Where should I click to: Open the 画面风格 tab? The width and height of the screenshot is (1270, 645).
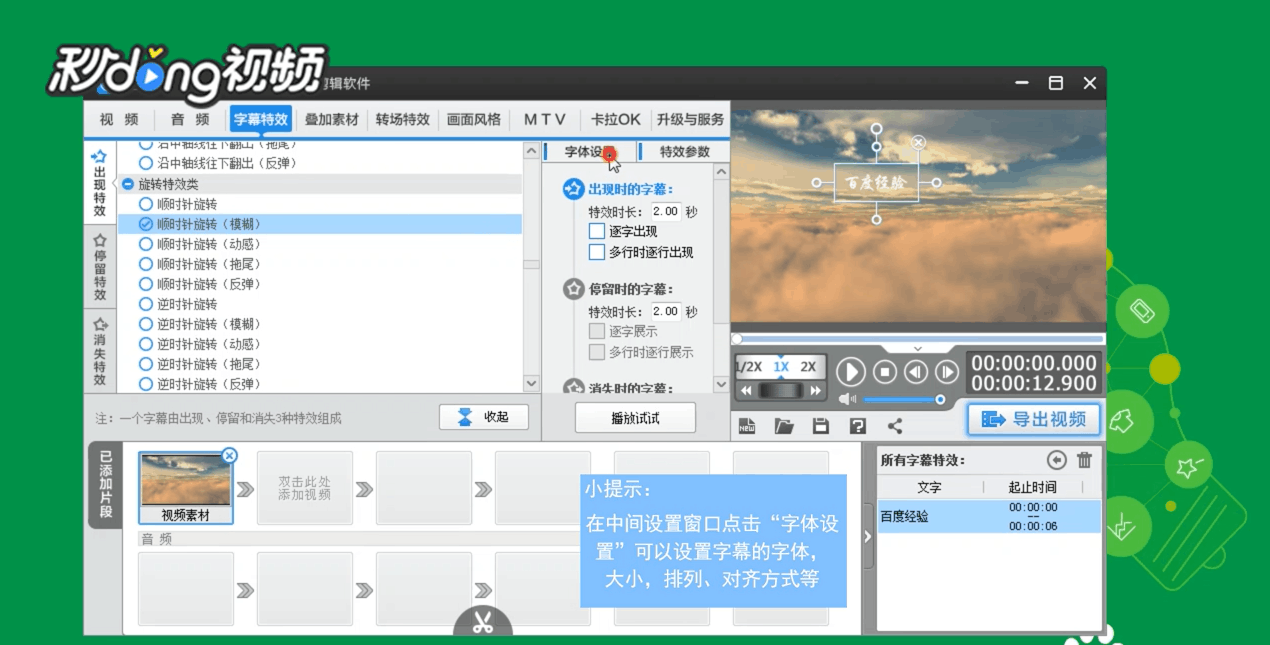pyautogui.click(x=474, y=119)
